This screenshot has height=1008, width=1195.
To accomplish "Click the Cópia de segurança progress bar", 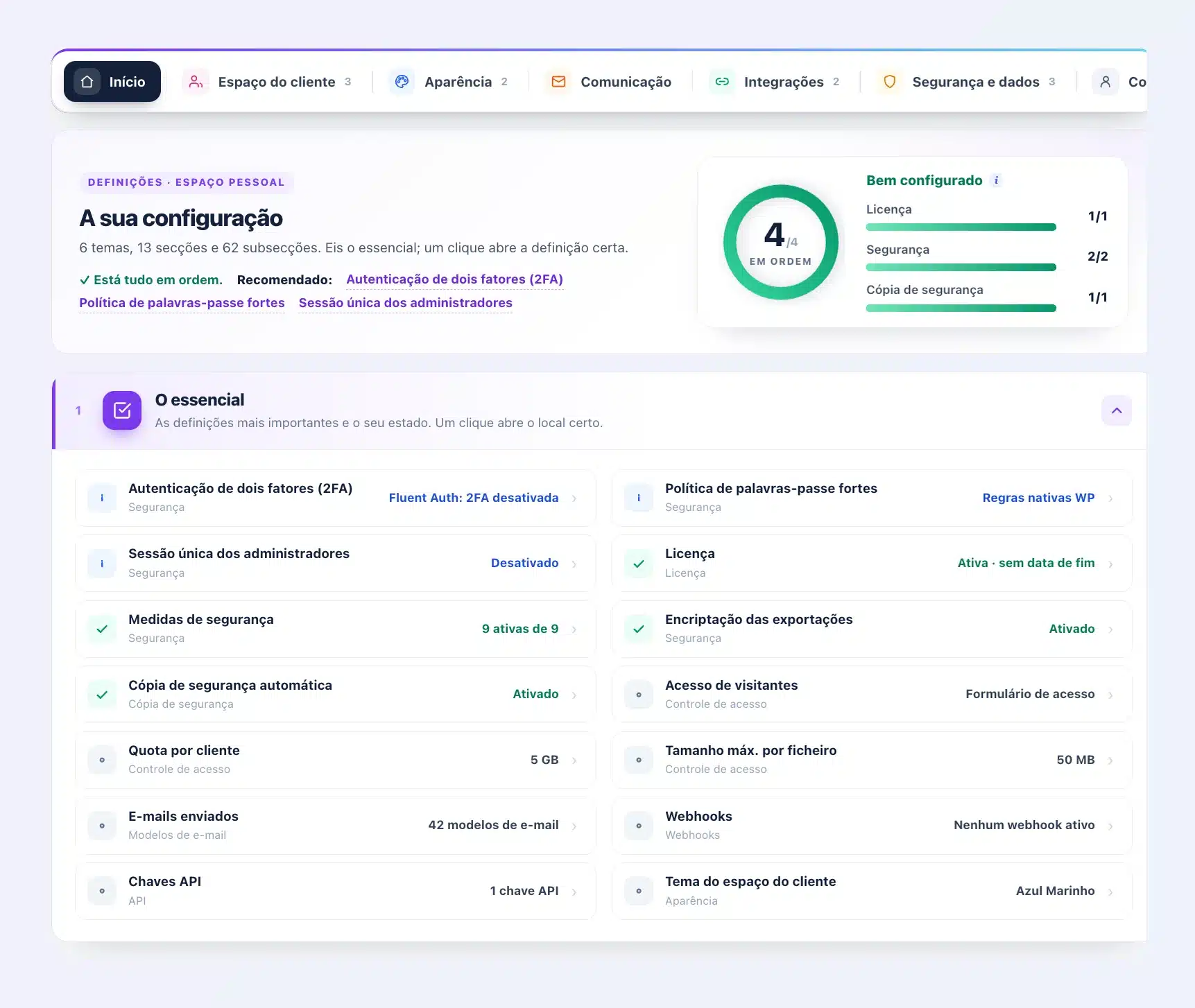I will (x=961, y=308).
